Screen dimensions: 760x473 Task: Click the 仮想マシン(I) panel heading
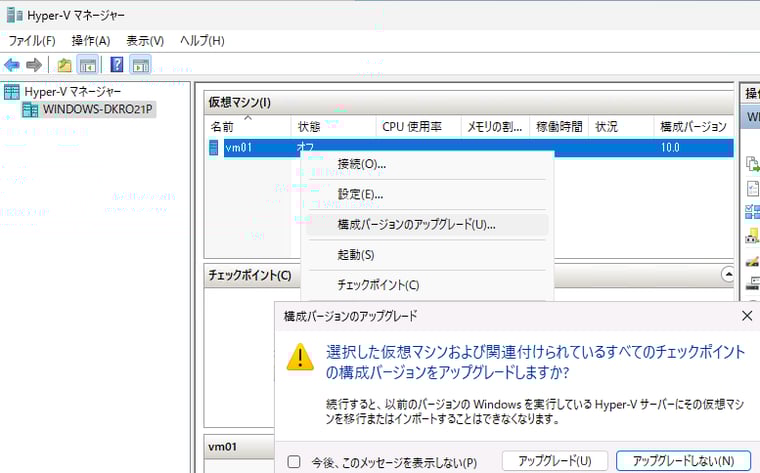pos(239,102)
